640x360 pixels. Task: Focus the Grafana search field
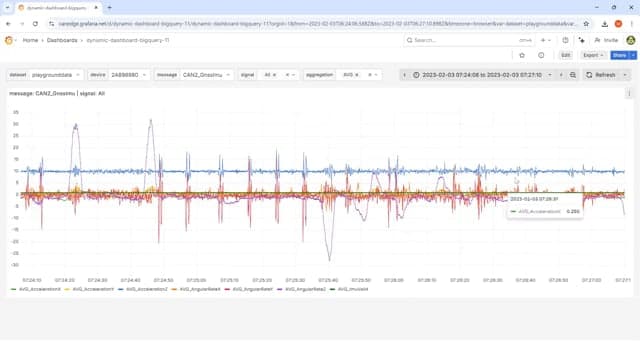[469, 40]
